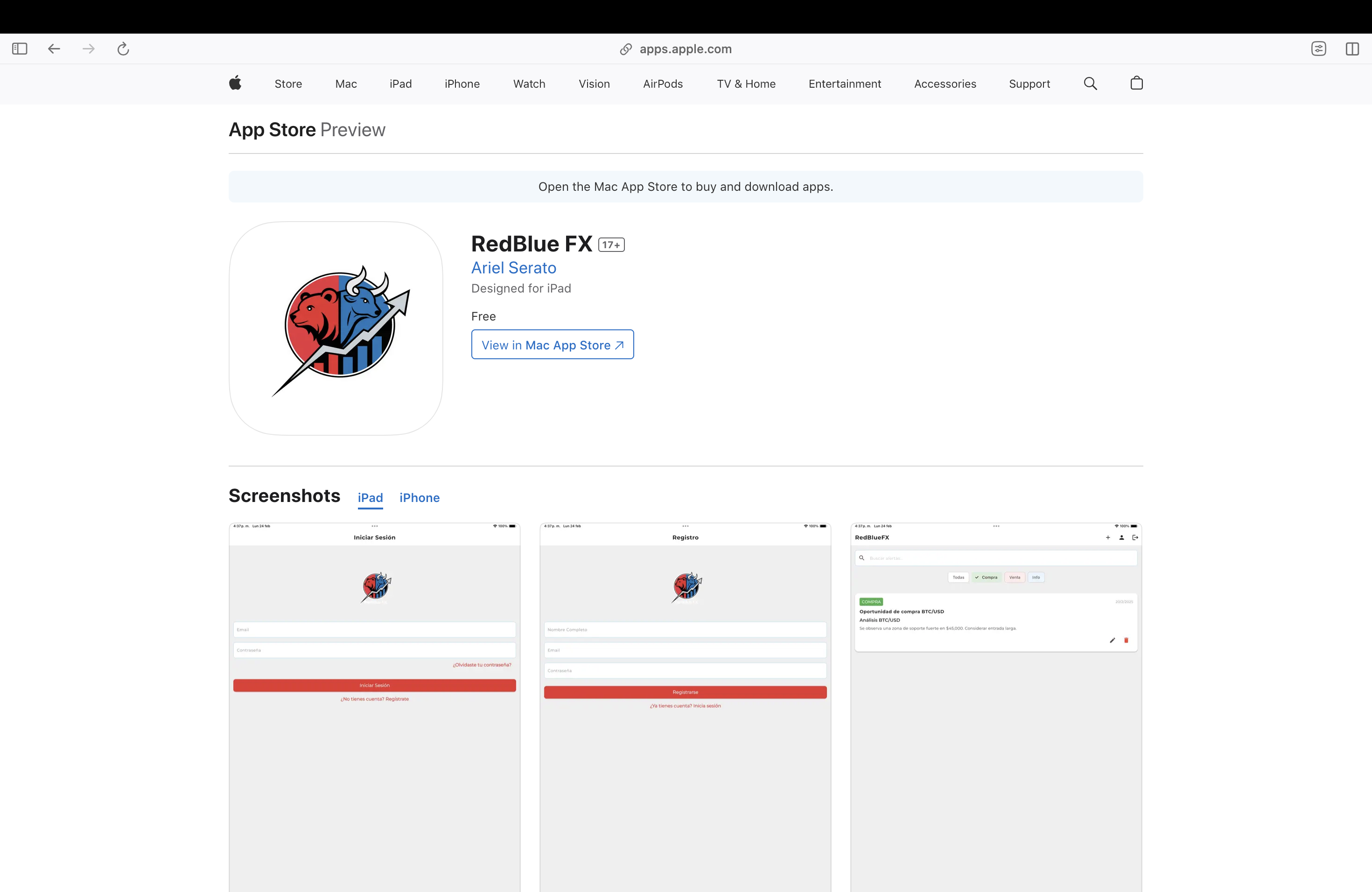Open the search magnifier icon
Screen dimensions: 1372x892
pyautogui.click(x=1090, y=84)
